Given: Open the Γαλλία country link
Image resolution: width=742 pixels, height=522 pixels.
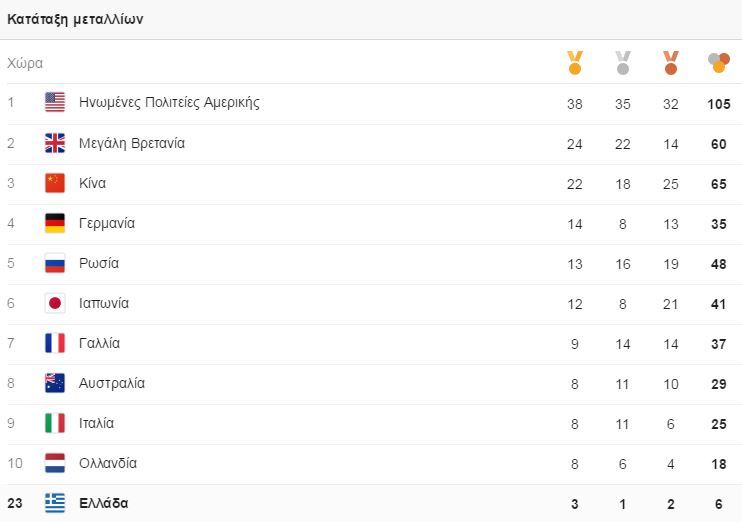Looking at the screenshot, I should [99, 343].
